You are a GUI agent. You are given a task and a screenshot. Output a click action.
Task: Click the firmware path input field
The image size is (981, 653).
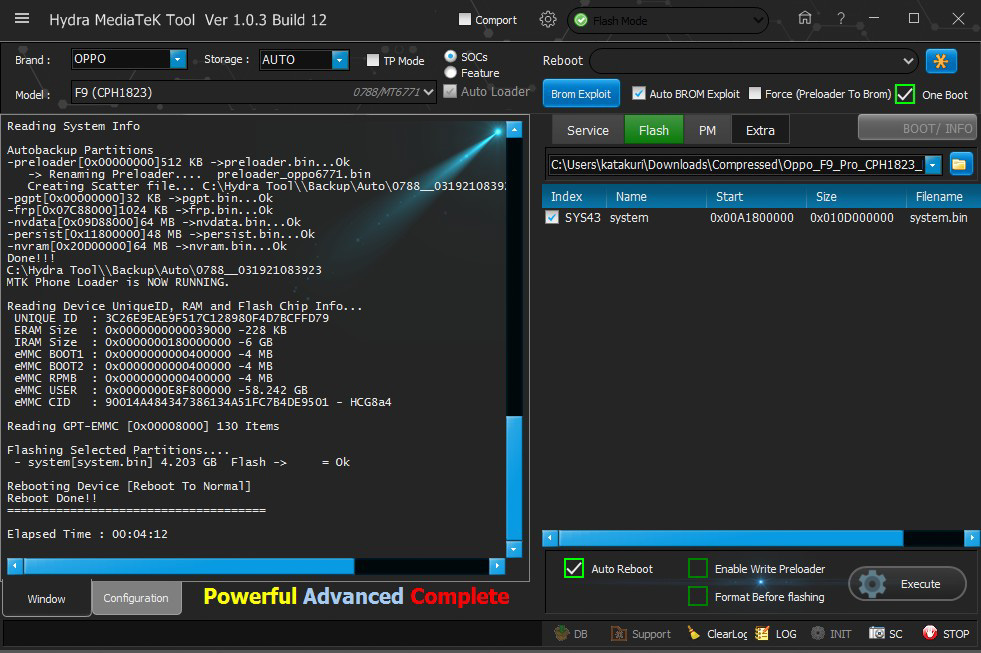(x=736, y=165)
